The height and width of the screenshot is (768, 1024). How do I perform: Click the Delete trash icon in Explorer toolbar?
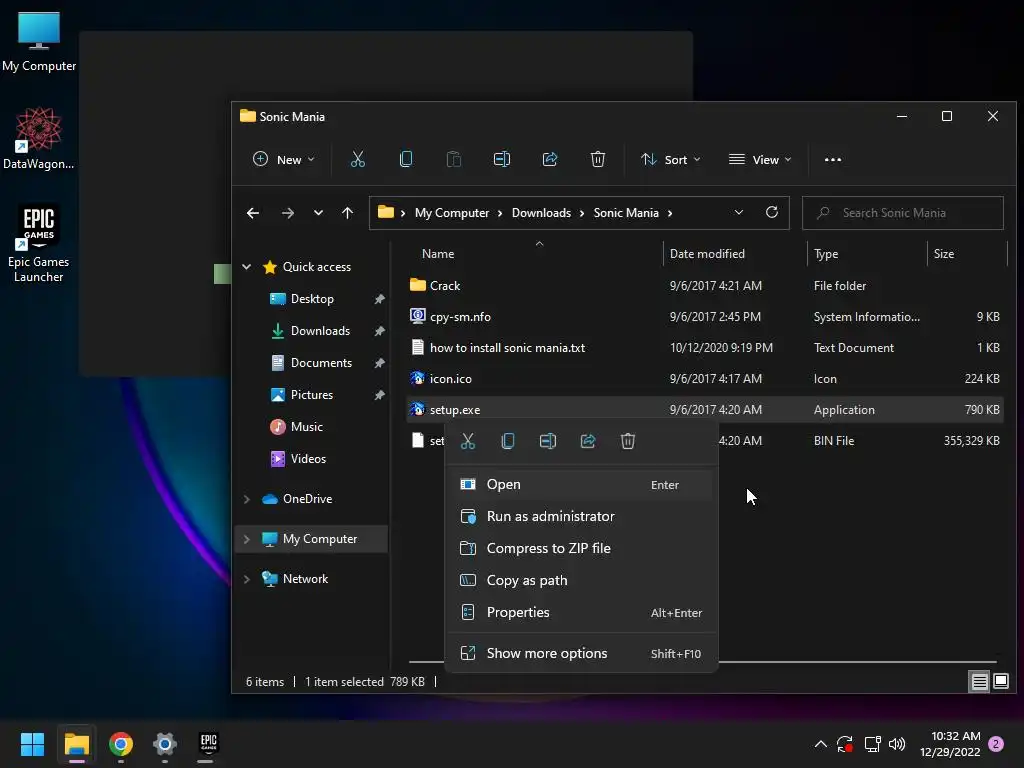tap(598, 159)
